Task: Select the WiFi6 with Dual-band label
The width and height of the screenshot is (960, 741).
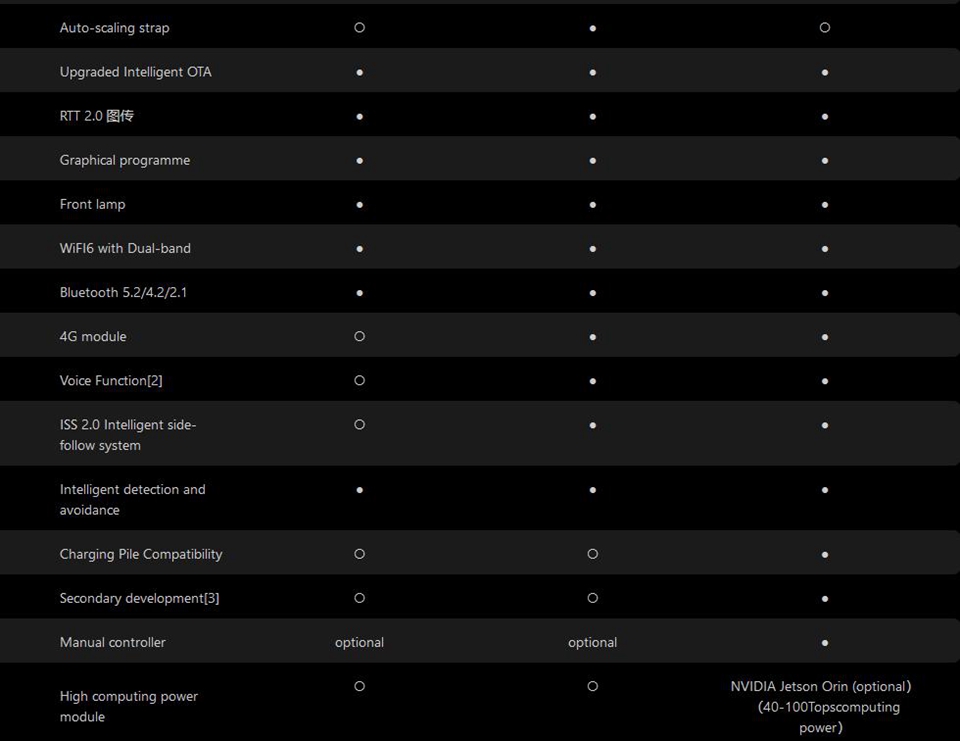Action: 125,248
